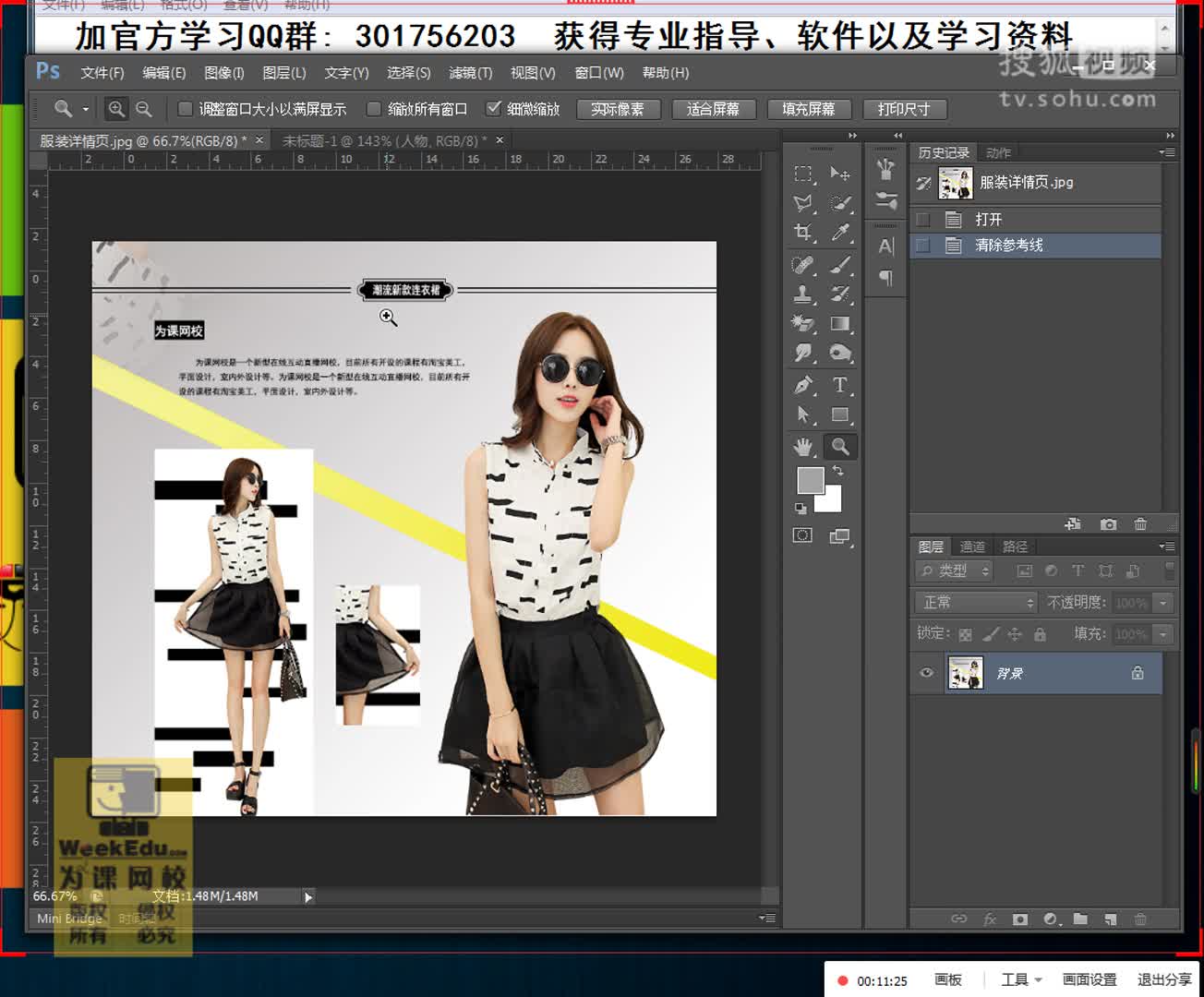Image resolution: width=1204 pixels, height=997 pixels.
Task: Open the 滤镜(T) menu
Action: coord(471,73)
